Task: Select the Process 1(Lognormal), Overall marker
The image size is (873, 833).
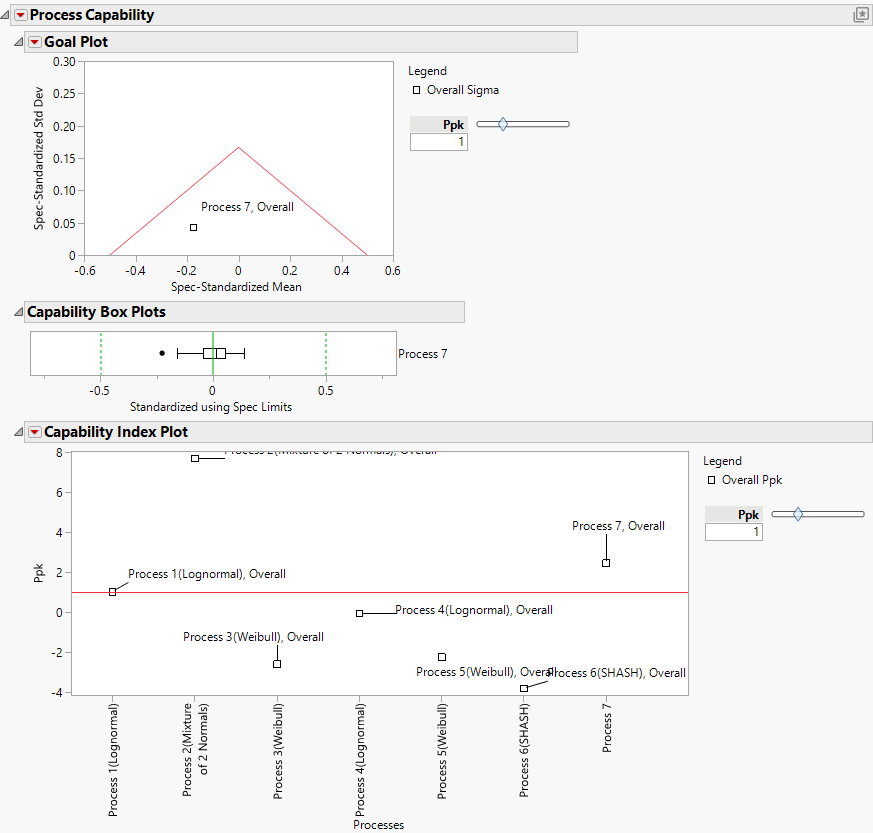Action: click(x=112, y=592)
